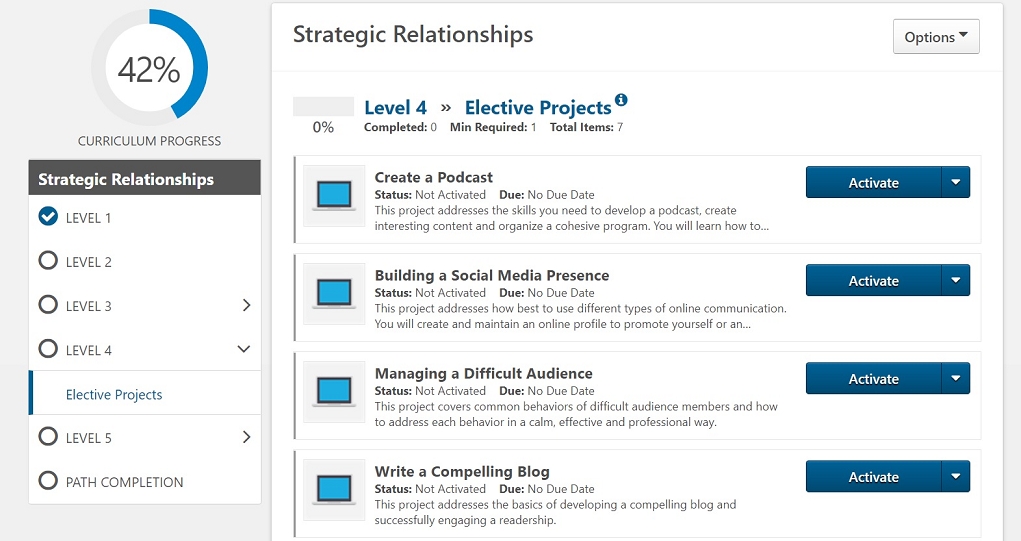Select LEVEL 3 in the sidebar menu
The height and width of the screenshot is (541, 1021).
click(x=89, y=307)
